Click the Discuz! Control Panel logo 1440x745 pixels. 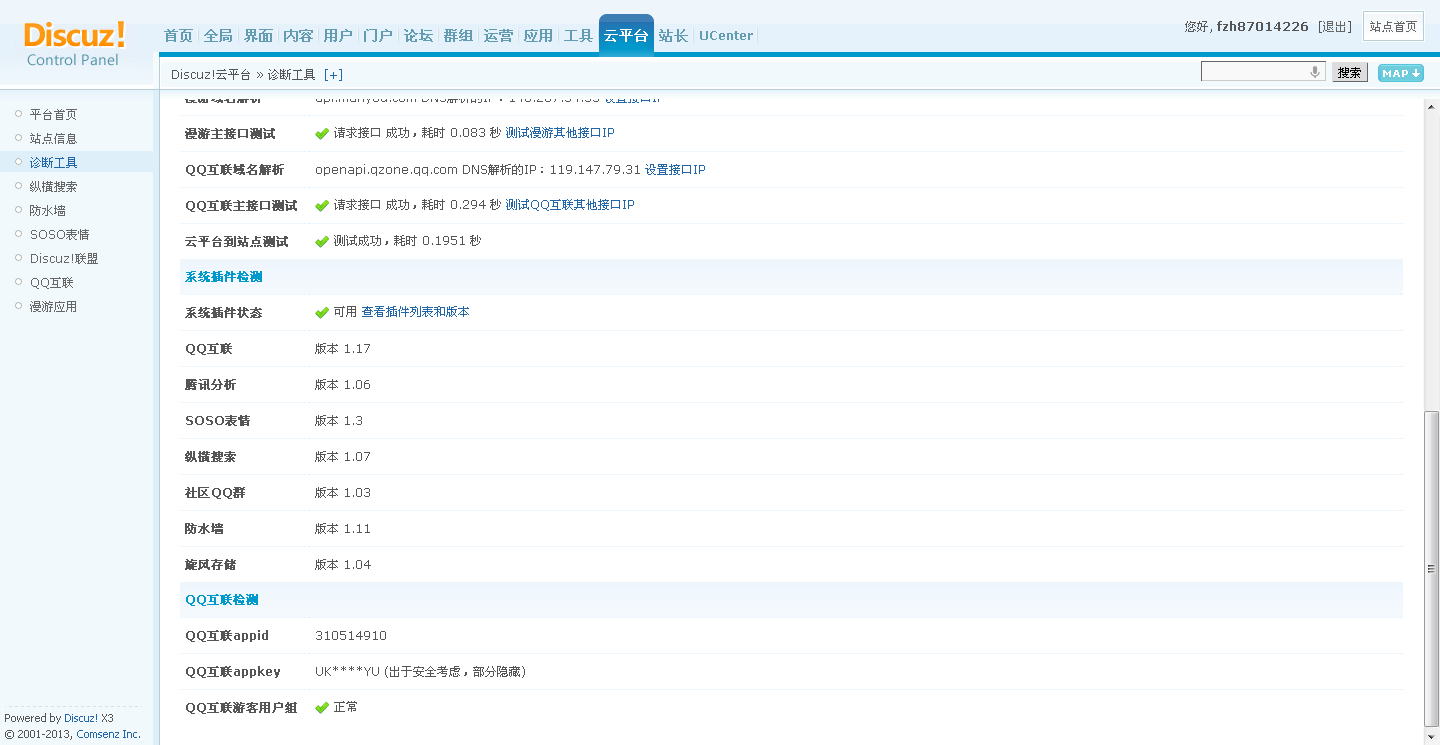[x=74, y=44]
